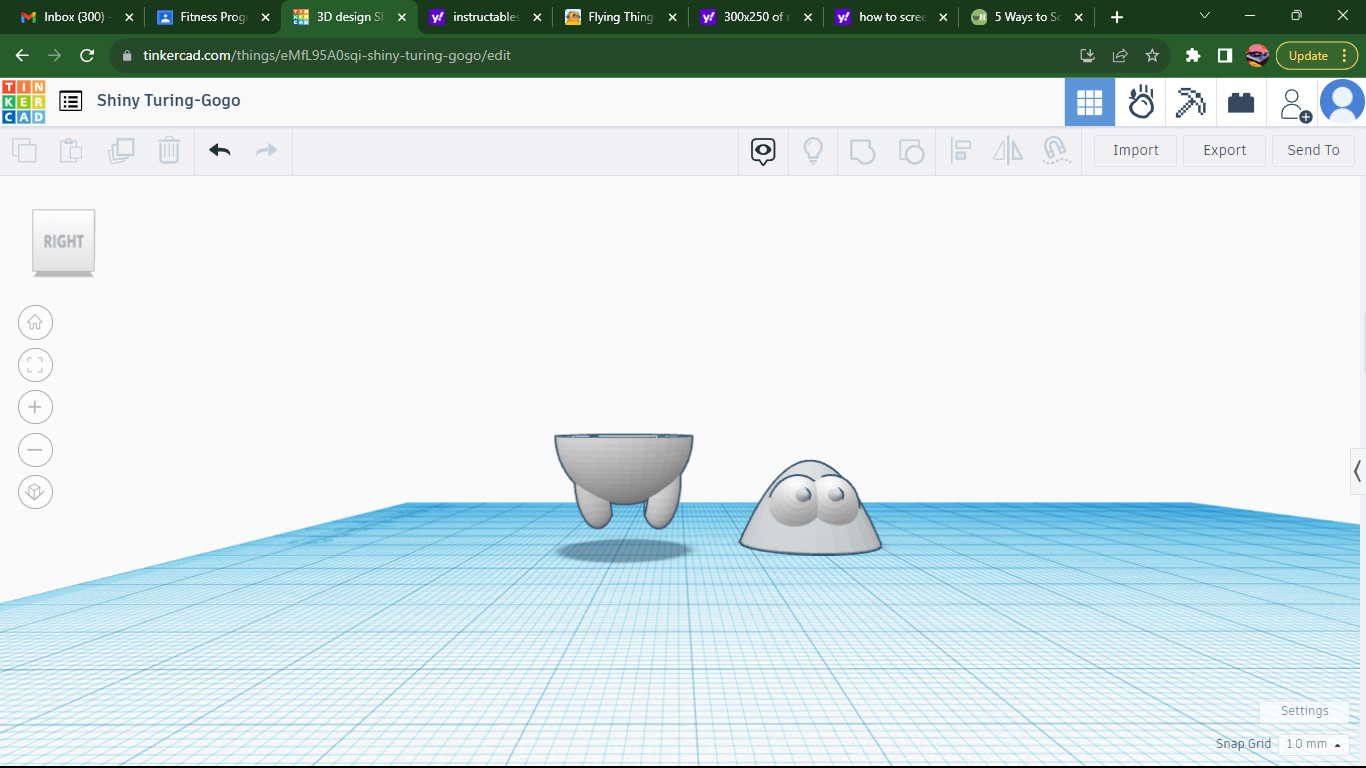Open the Snap Grid value dropdown
The height and width of the screenshot is (768, 1366).
click(1313, 744)
